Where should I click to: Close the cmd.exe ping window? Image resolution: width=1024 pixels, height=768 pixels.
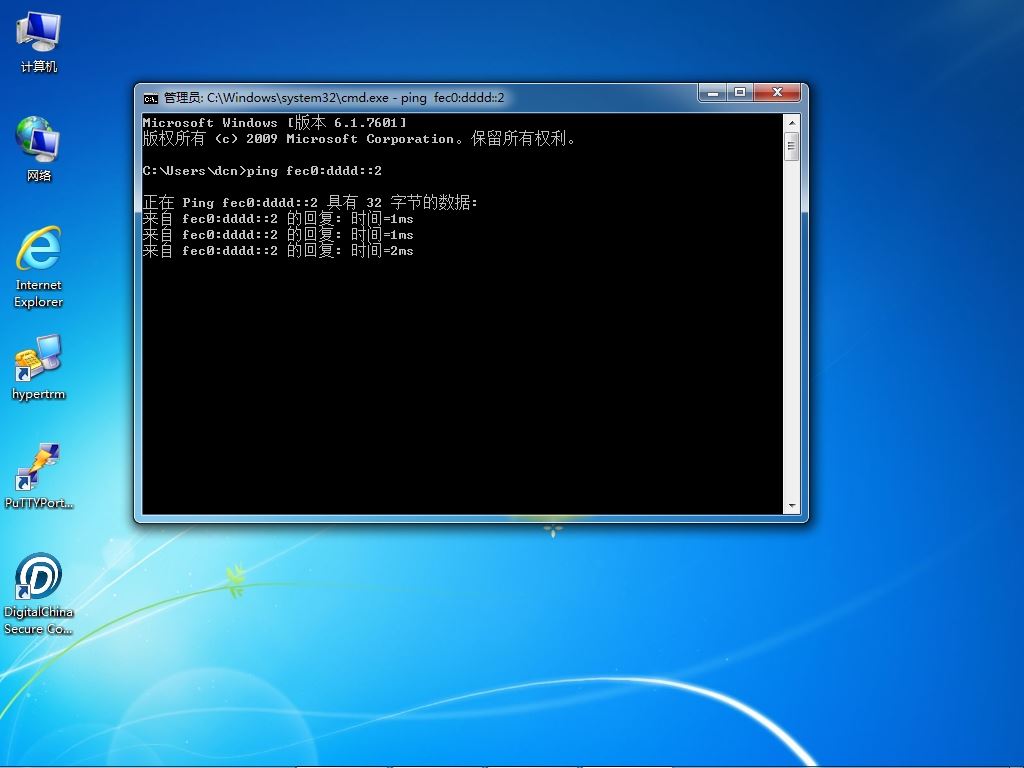(777, 93)
